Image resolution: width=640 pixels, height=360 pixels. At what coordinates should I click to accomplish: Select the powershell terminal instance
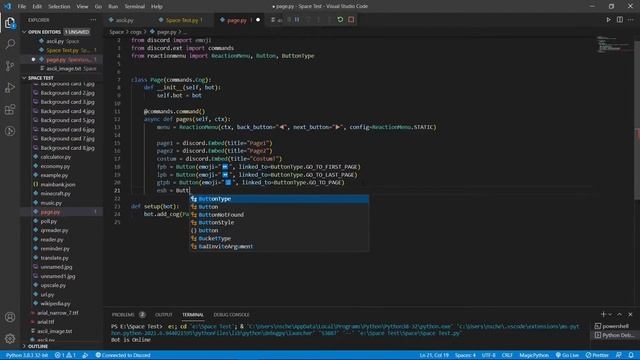tap(616, 326)
